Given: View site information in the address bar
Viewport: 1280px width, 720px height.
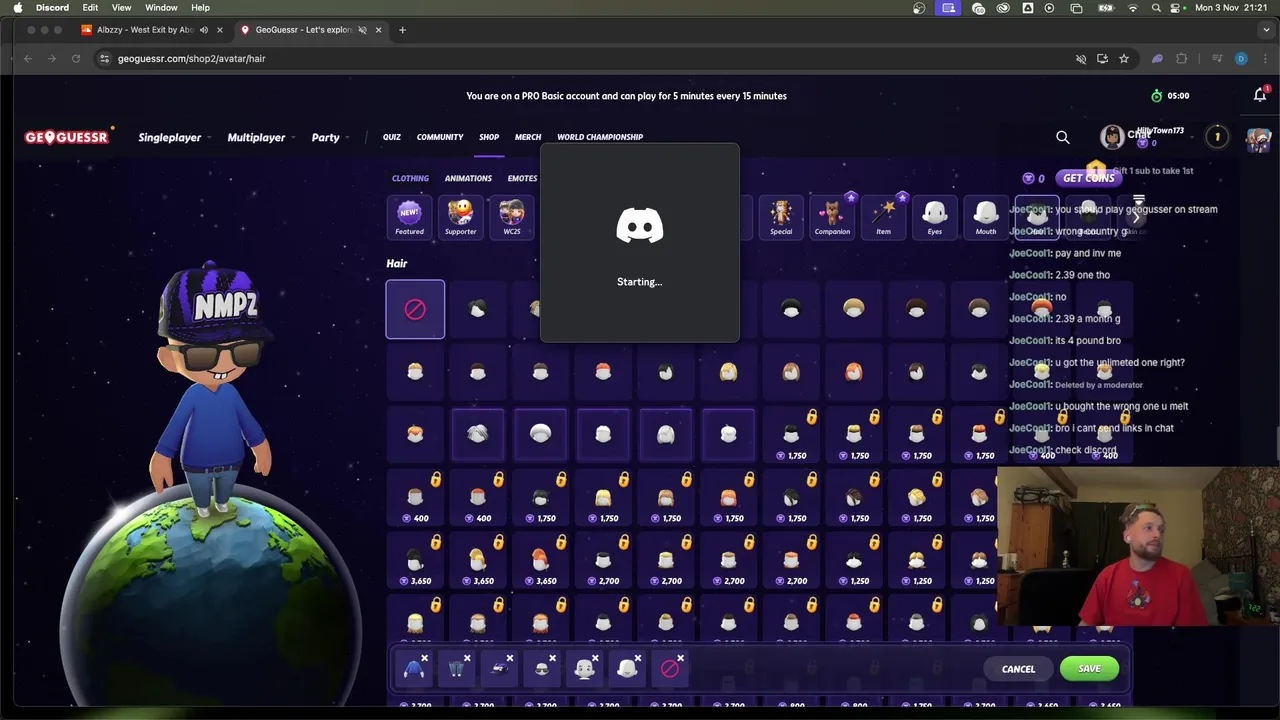Looking at the screenshot, I should tap(104, 59).
